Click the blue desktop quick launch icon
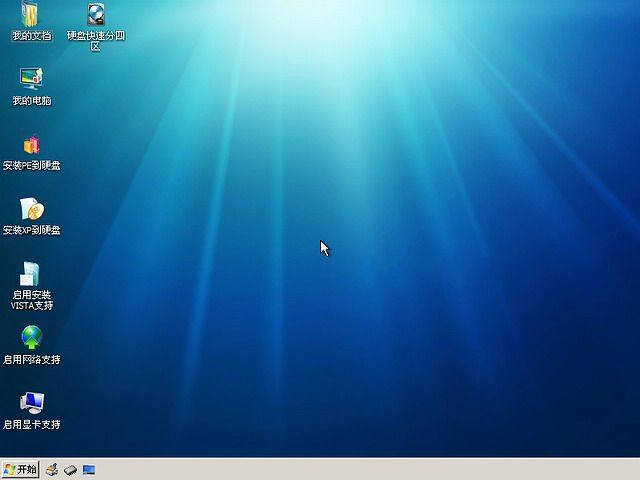 coord(89,469)
